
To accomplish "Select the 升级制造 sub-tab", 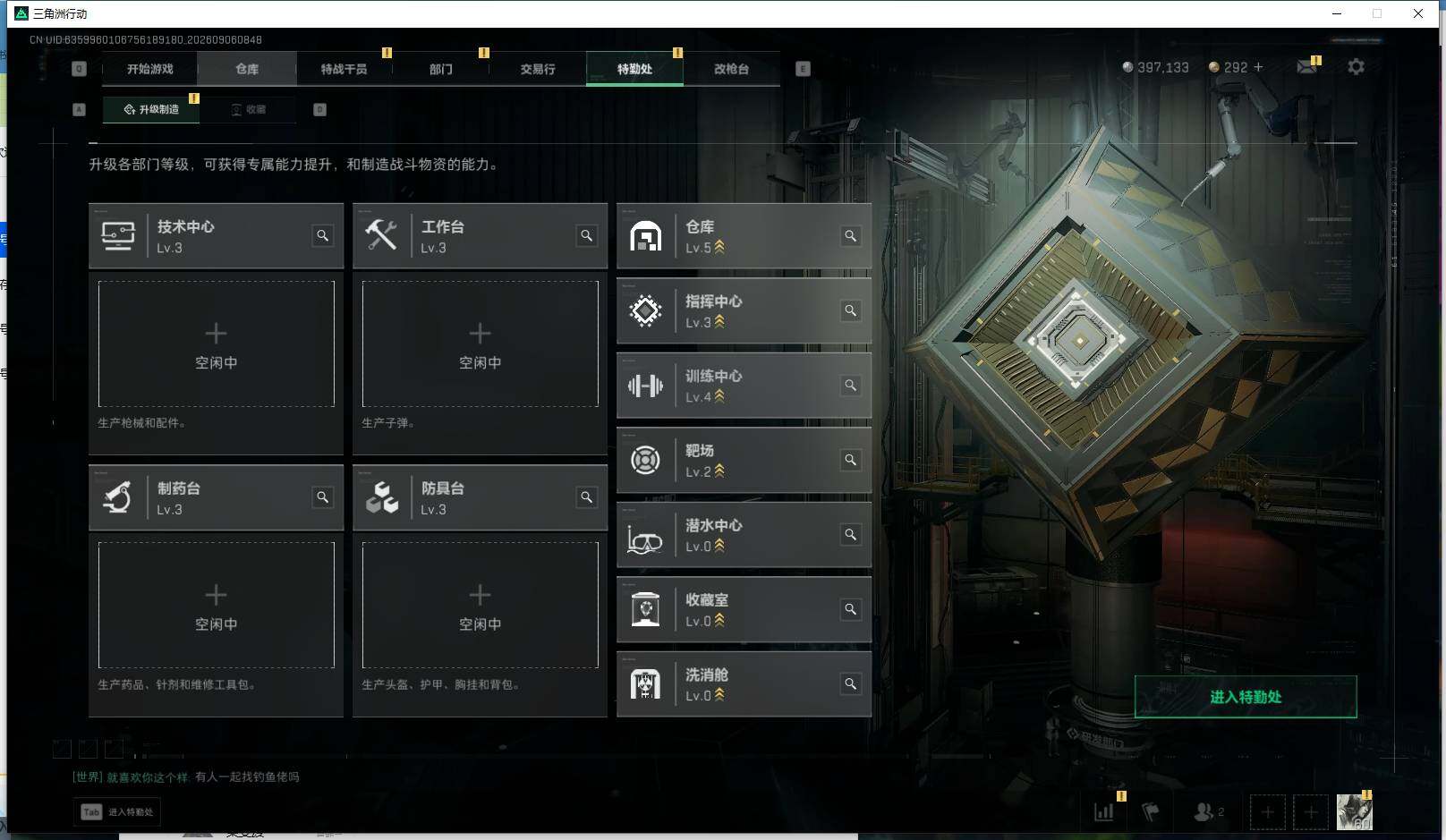I will (x=151, y=109).
